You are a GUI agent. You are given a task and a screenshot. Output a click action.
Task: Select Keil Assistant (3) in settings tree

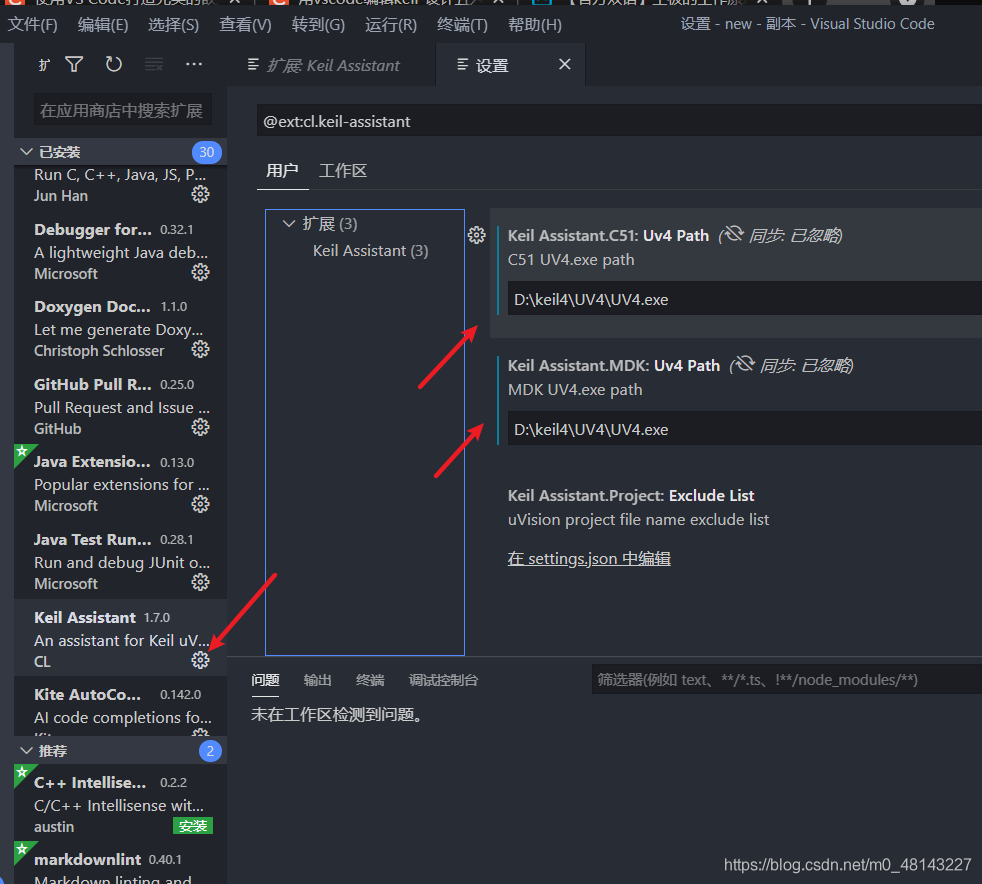370,251
